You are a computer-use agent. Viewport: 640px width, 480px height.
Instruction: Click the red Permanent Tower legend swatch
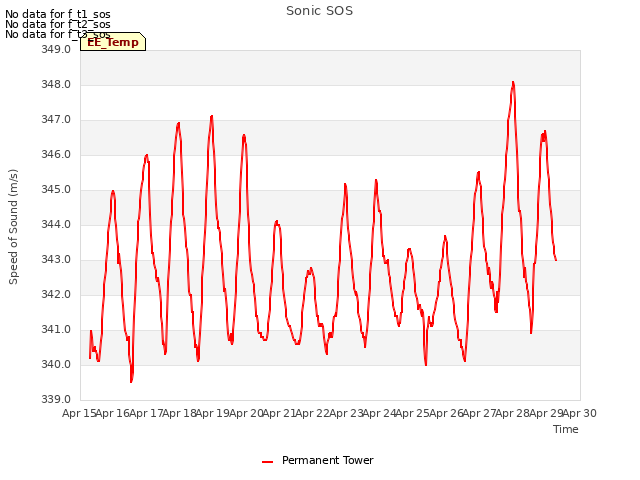pyautogui.click(x=267, y=462)
